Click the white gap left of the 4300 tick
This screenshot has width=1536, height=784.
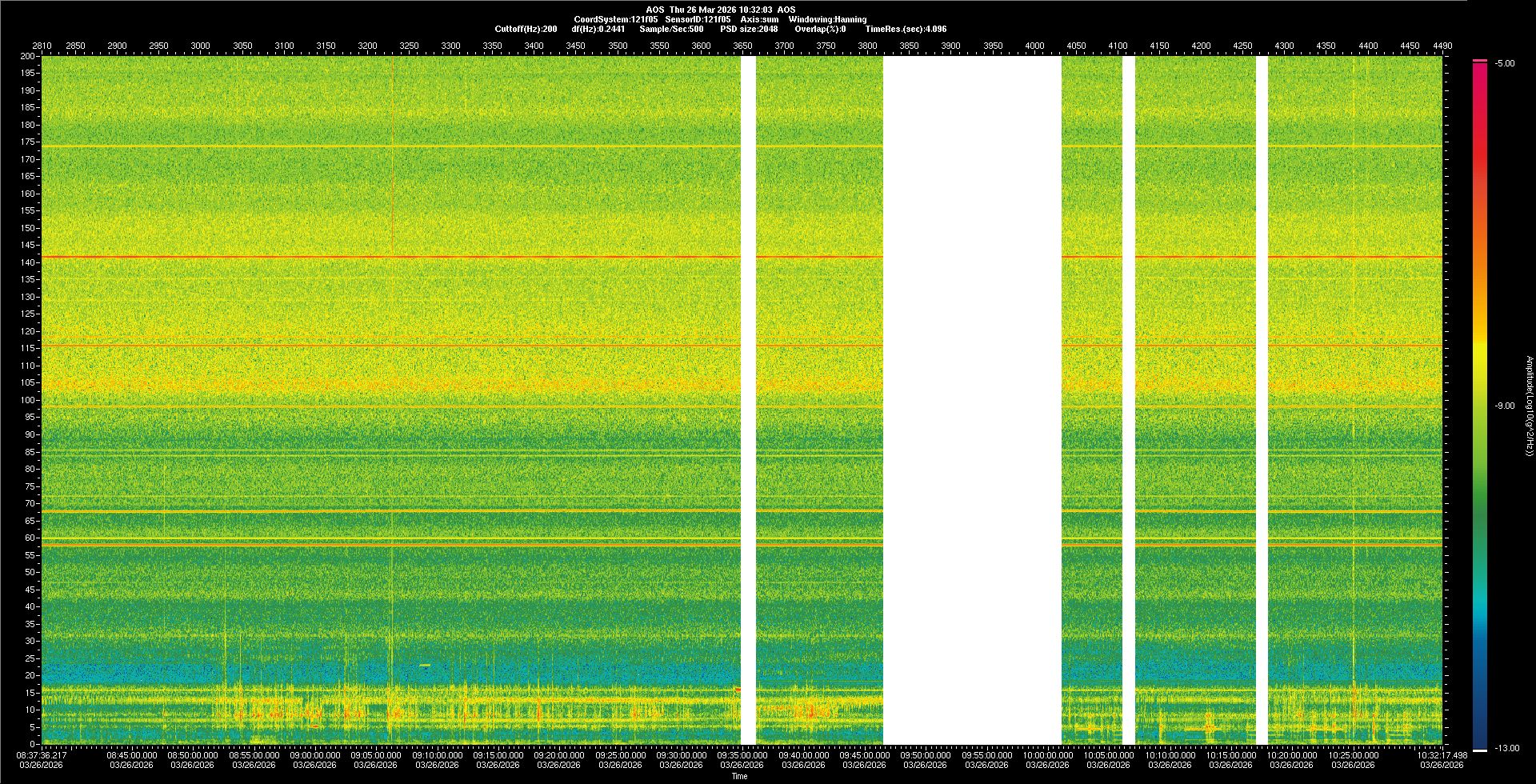point(1262,400)
